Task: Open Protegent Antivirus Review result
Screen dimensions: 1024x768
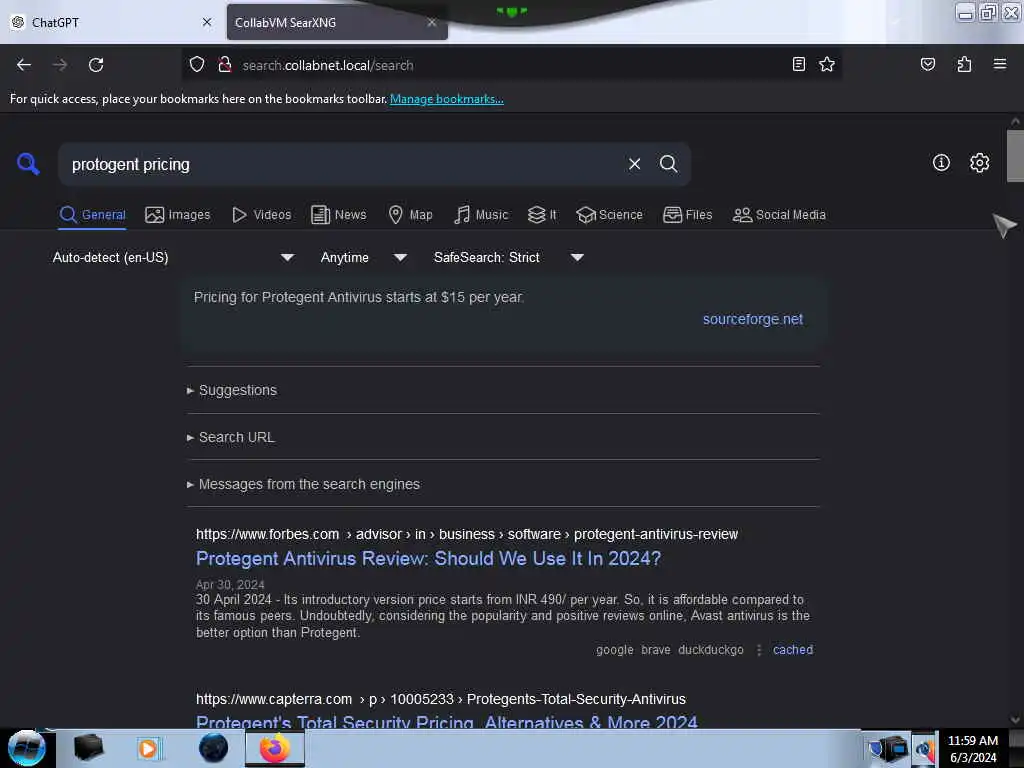Action: 428,558
